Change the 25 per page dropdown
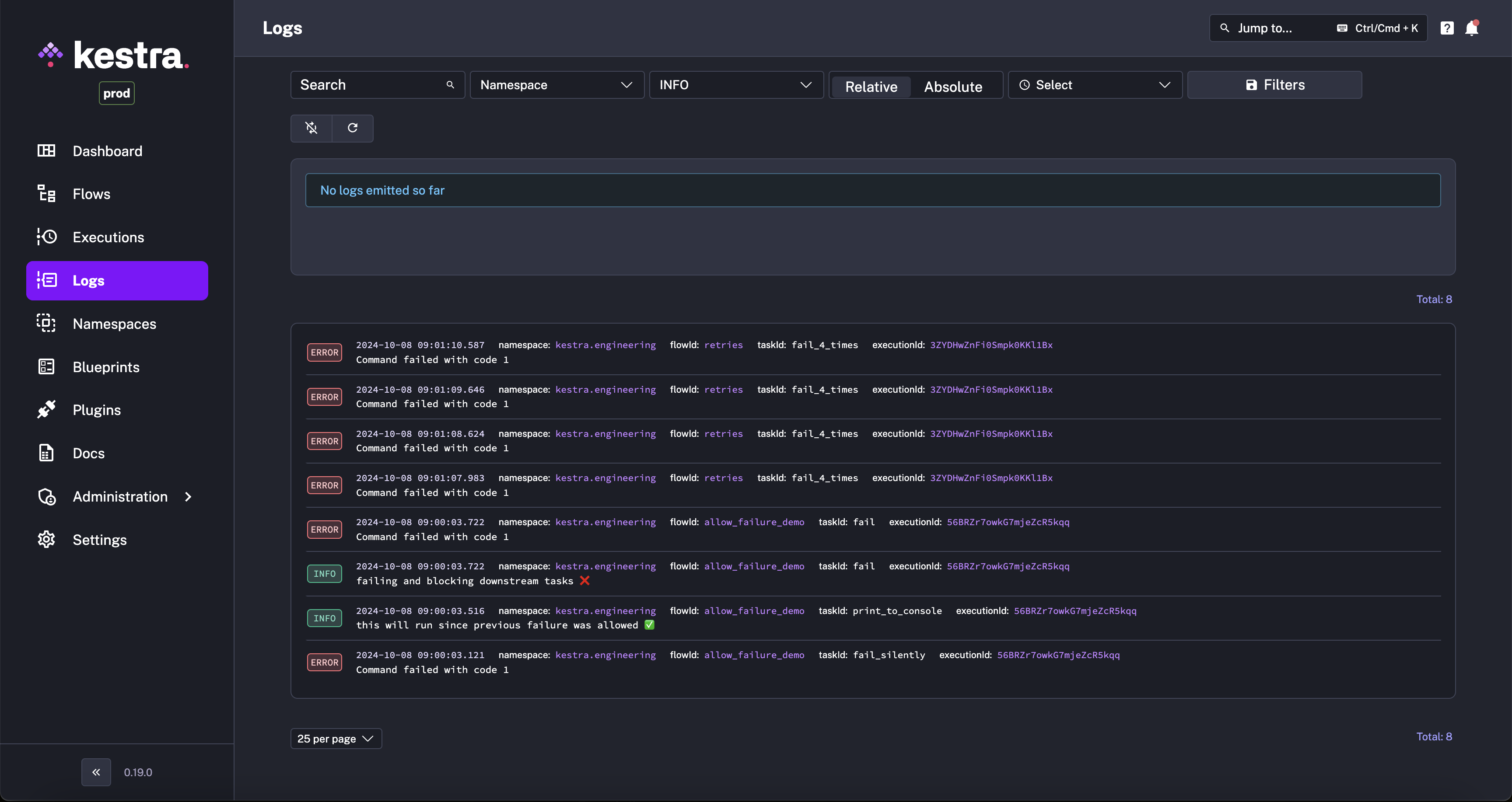The image size is (1512, 802). coord(336,739)
